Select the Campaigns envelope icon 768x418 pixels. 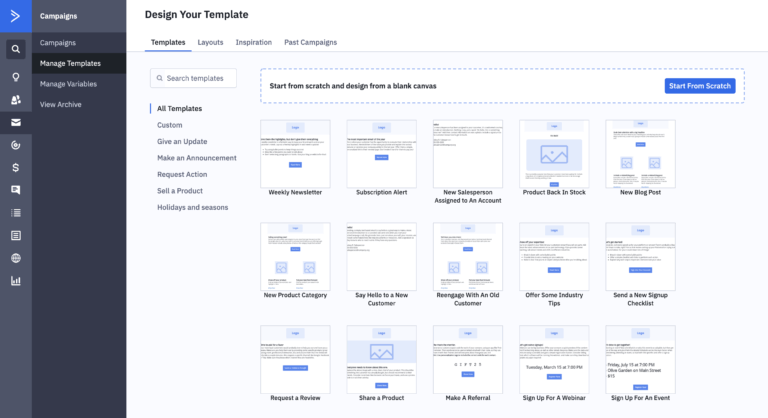click(16, 123)
